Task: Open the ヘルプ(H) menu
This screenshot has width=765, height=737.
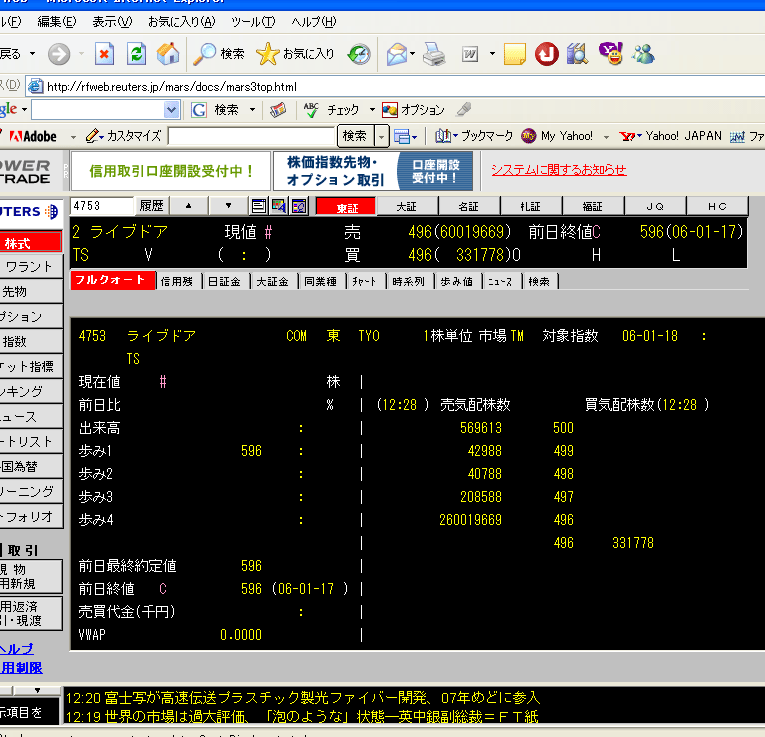Action: 314,22
